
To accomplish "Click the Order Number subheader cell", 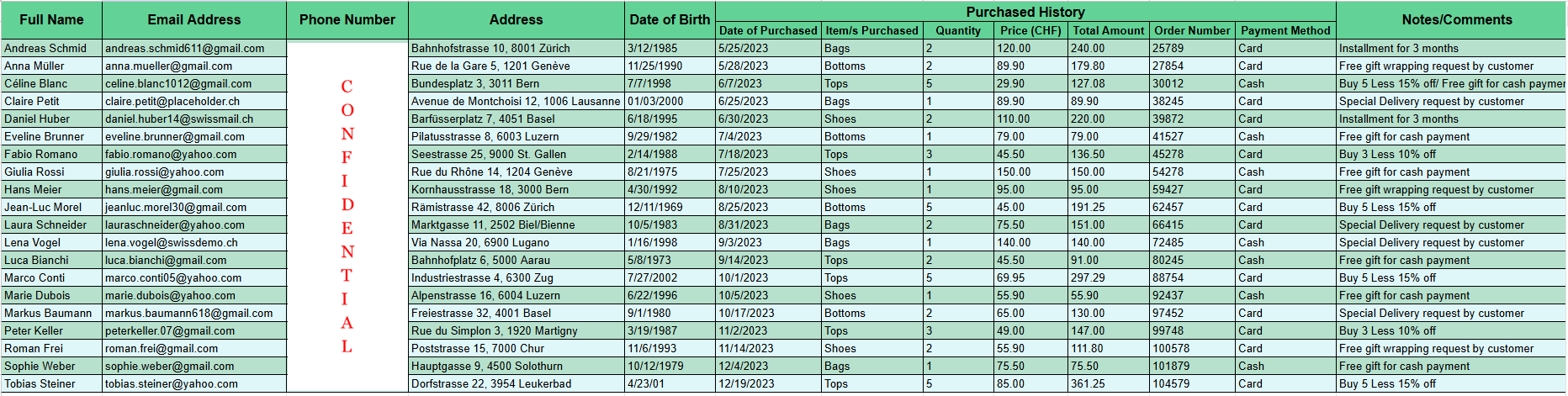I will click(1192, 30).
